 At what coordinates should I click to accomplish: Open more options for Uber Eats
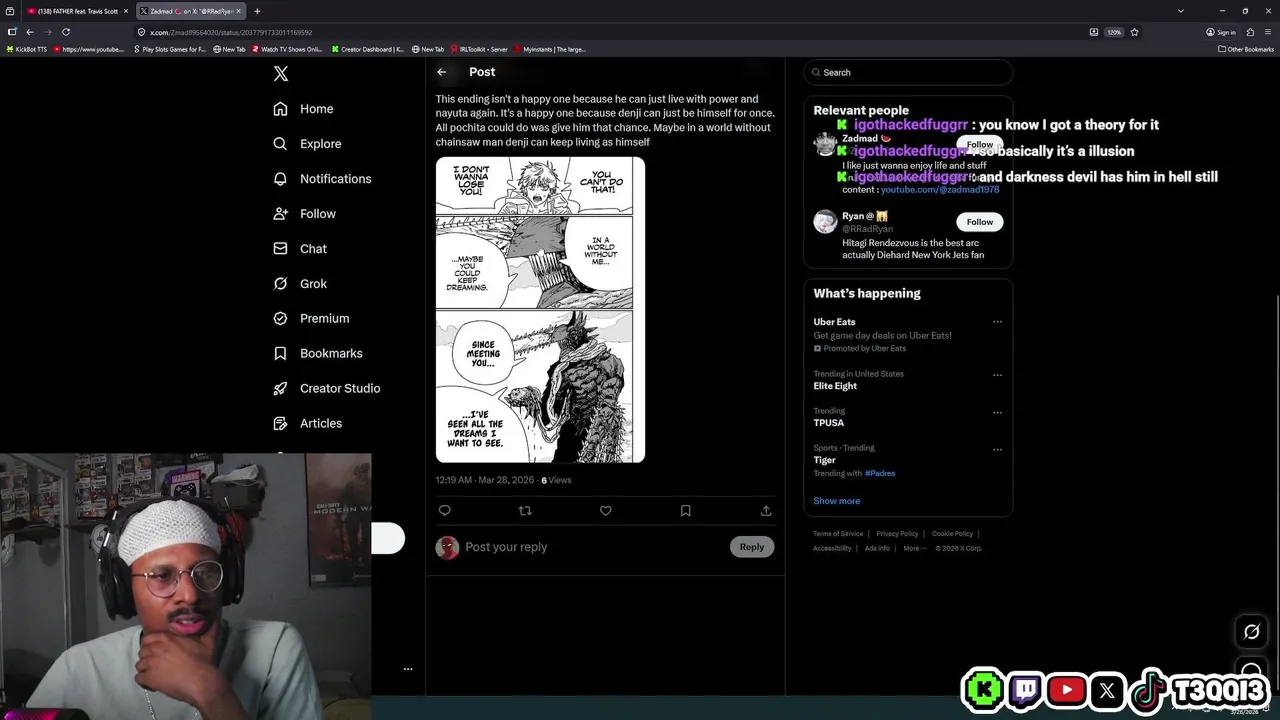[997, 322]
